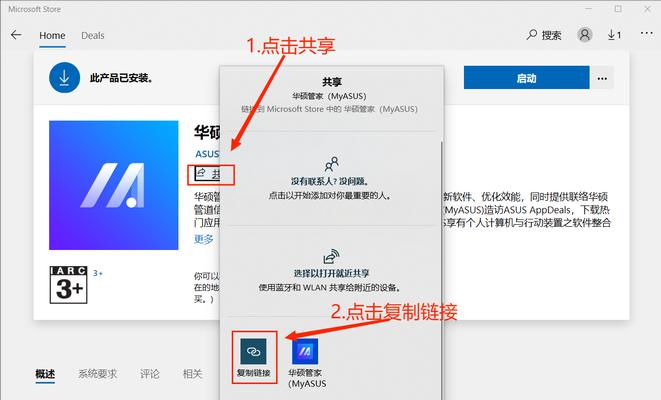Click the installed download circle icon
Image resolution: width=661 pixels, height=400 pixels.
point(64,78)
